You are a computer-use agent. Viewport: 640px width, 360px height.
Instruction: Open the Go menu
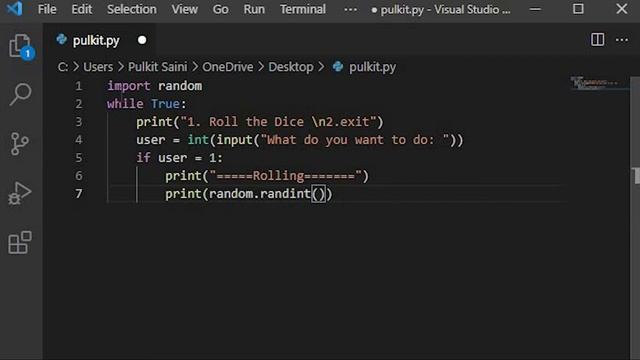click(220, 9)
